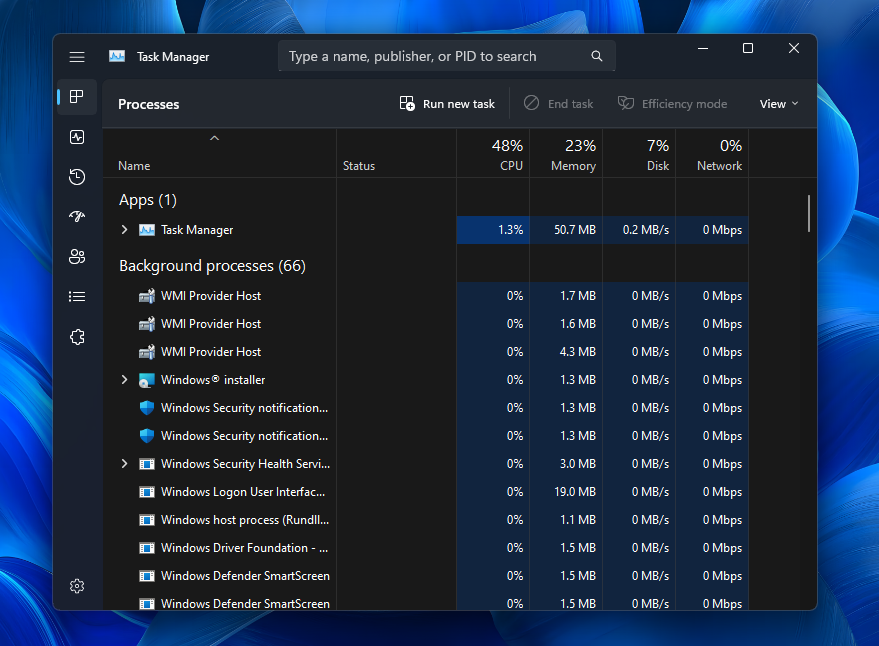This screenshot has width=879, height=646.
Task: Click the 19.0 MB memory value
Action: 575,492
